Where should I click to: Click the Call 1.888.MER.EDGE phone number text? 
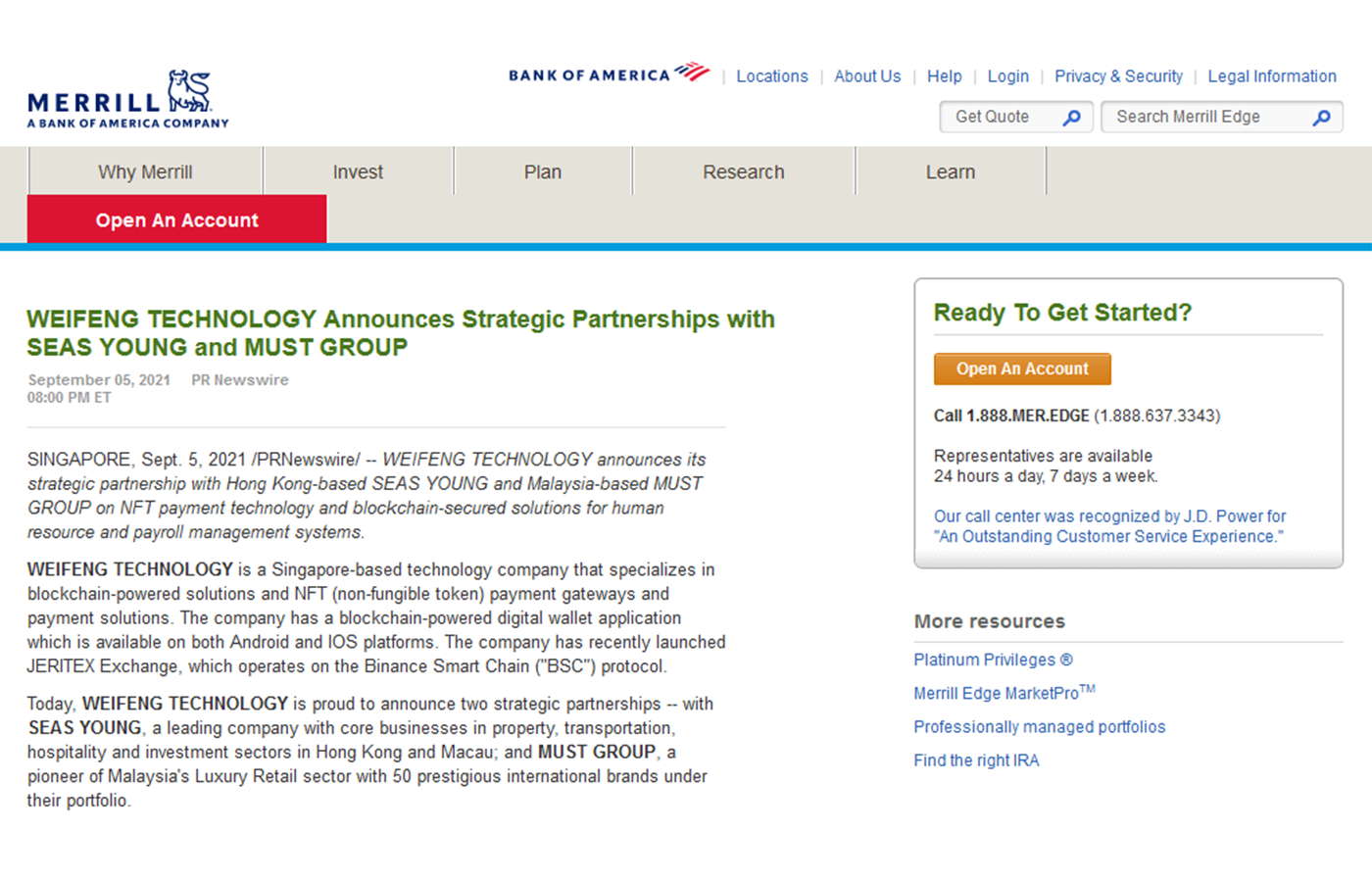pyautogui.click(x=1077, y=416)
